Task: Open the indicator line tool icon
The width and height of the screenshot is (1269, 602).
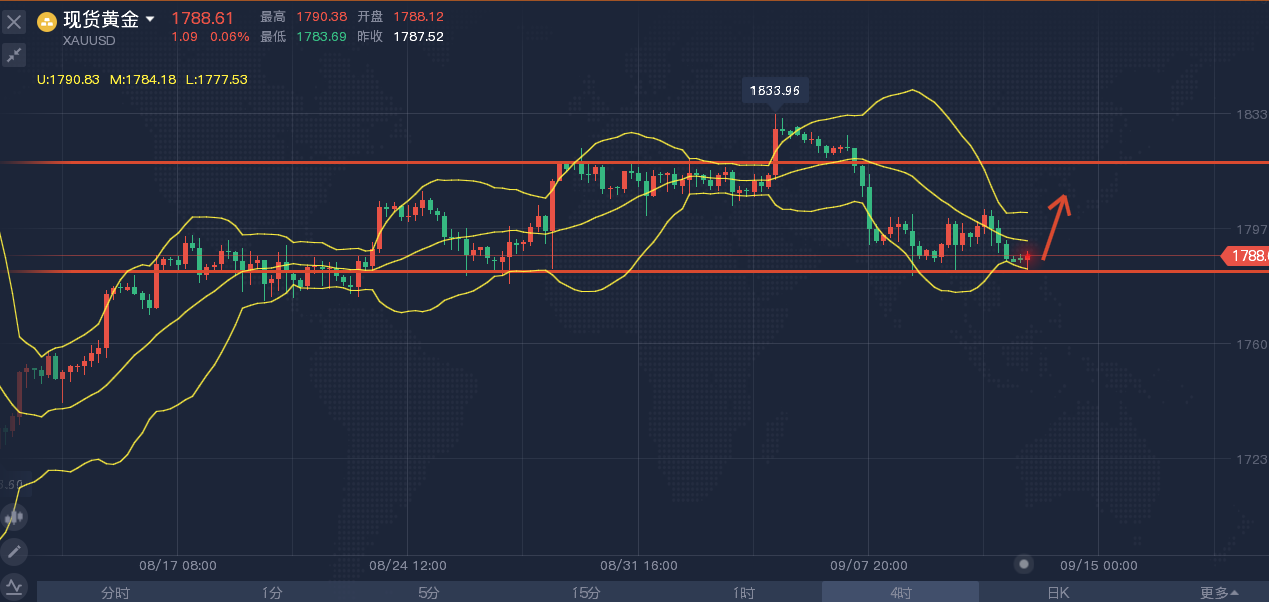Action: 14,585
